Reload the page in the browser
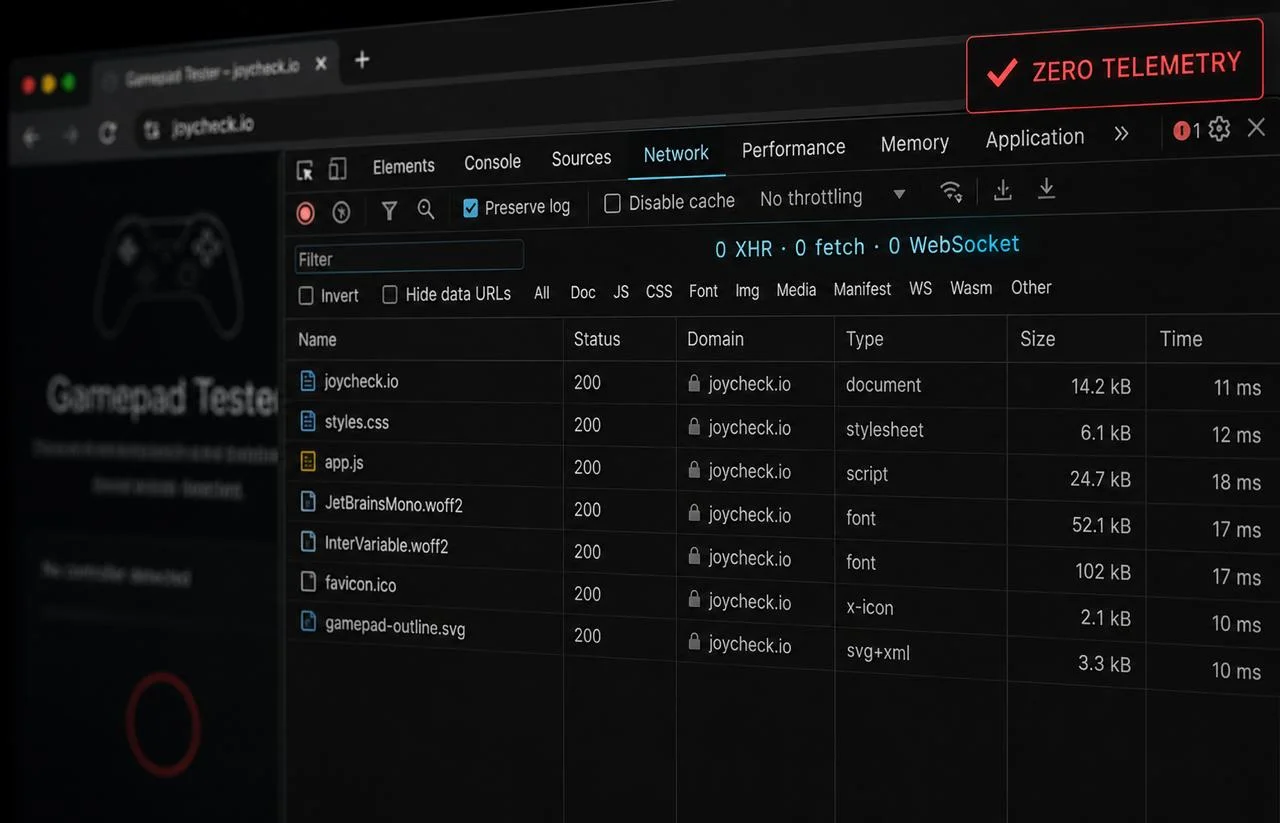Image resolution: width=1280 pixels, height=823 pixels. pyautogui.click(x=107, y=133)
